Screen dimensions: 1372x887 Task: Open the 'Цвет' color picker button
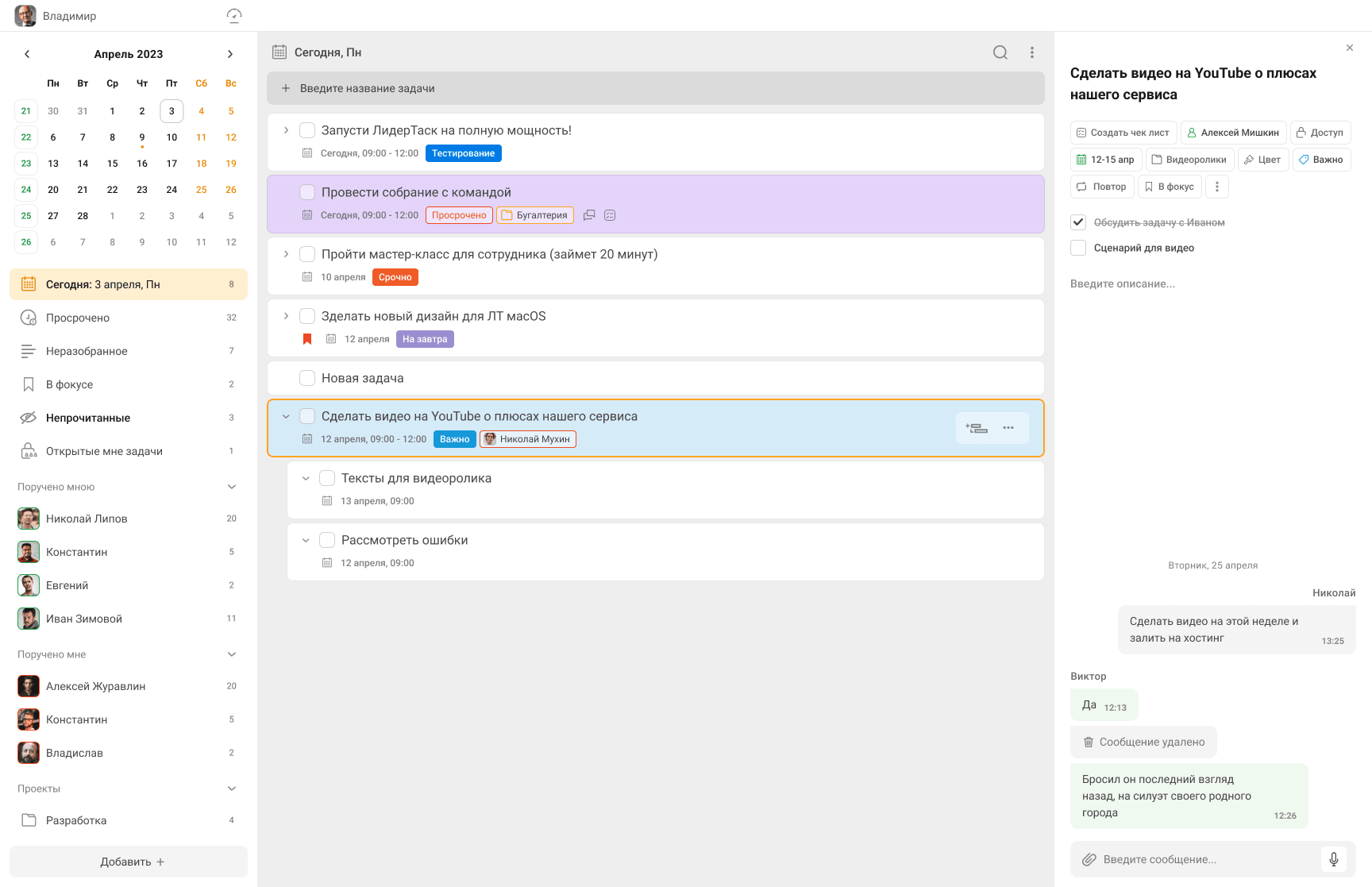pos(1262,160)
